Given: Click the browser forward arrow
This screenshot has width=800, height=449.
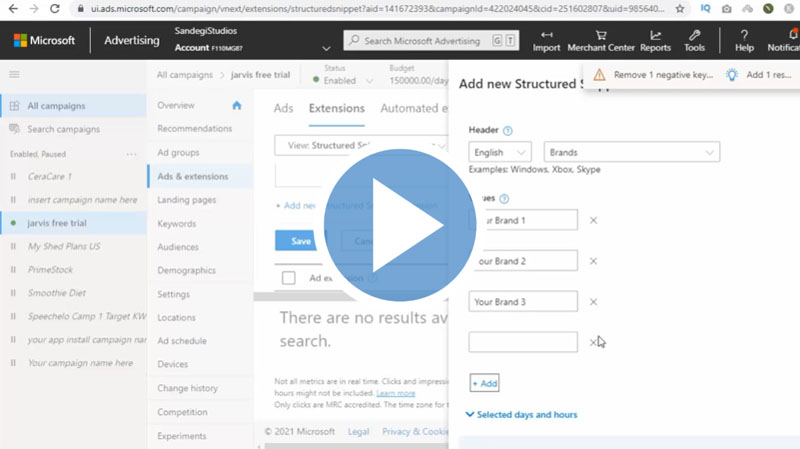Looking at the screenshot, I should click(34, 9).
